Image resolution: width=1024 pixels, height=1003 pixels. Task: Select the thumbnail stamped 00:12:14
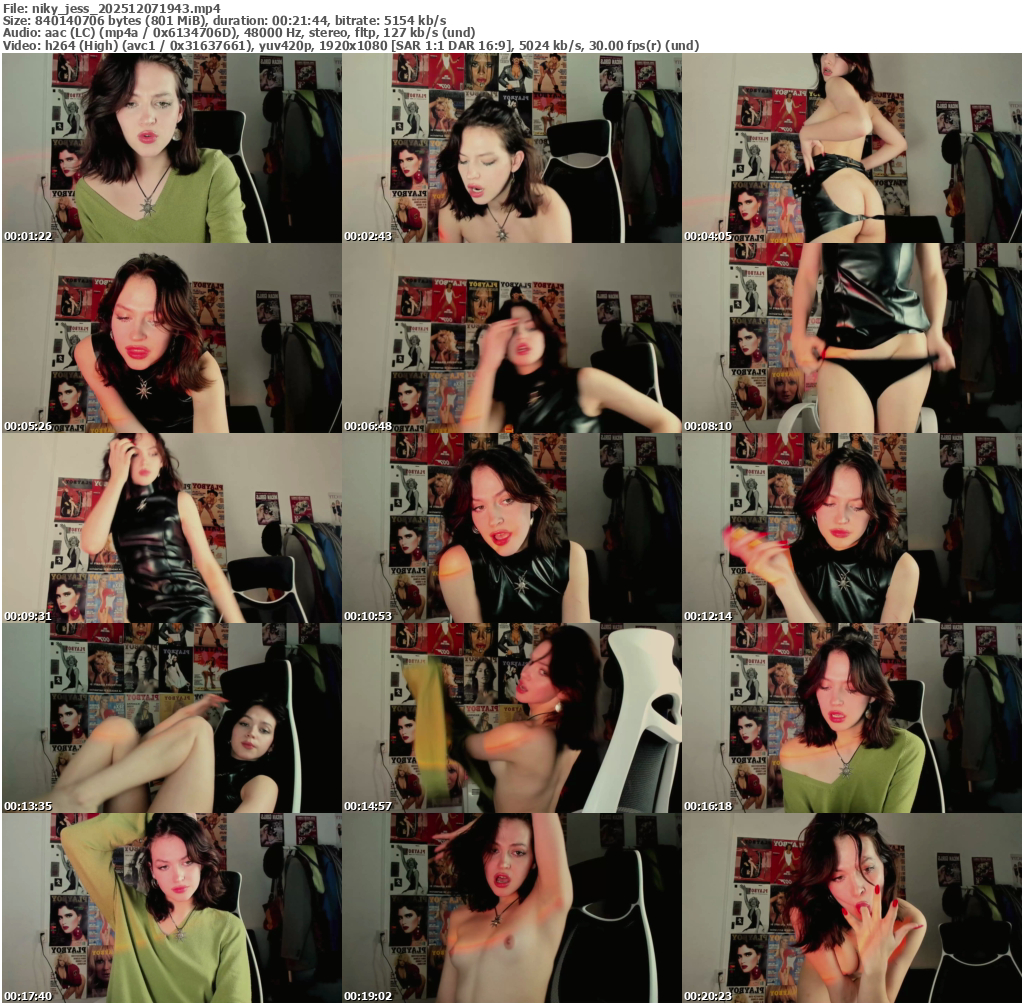click(x=851, y=528)
